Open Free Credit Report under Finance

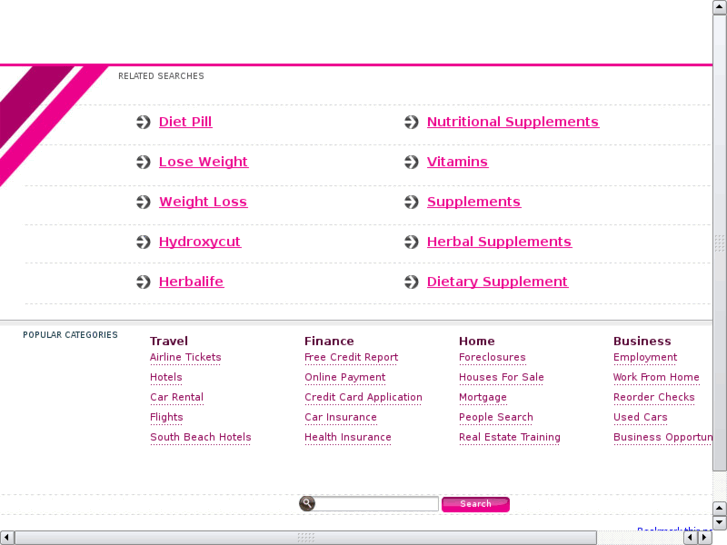coord(351,357)
